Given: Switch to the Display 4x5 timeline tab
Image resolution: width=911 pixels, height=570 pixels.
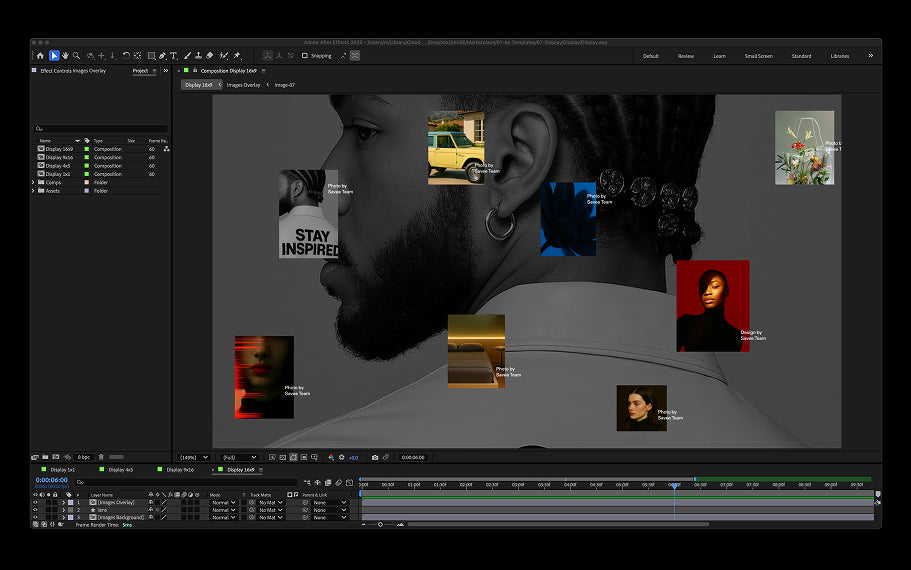Looking at the screenshot, I should pos(121,469).
